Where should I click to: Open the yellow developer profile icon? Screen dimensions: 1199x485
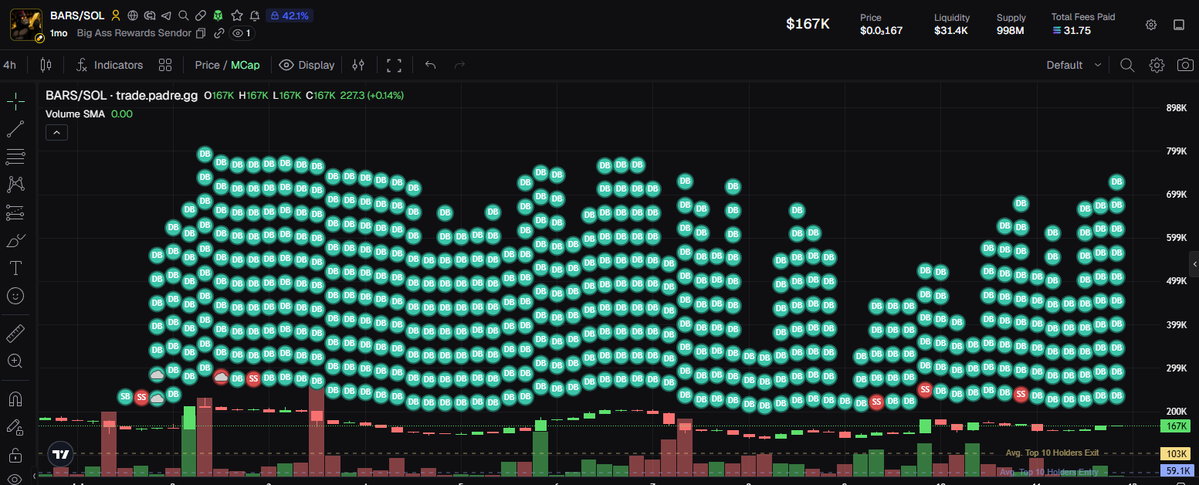115,15
